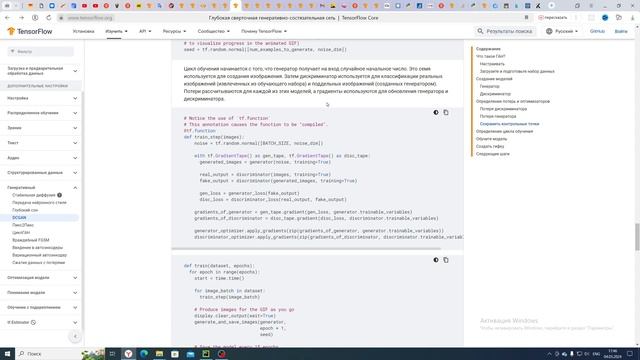Collapse the Генеративный sidebar section
The image size is (640, 360).
(x=41, y=188)
